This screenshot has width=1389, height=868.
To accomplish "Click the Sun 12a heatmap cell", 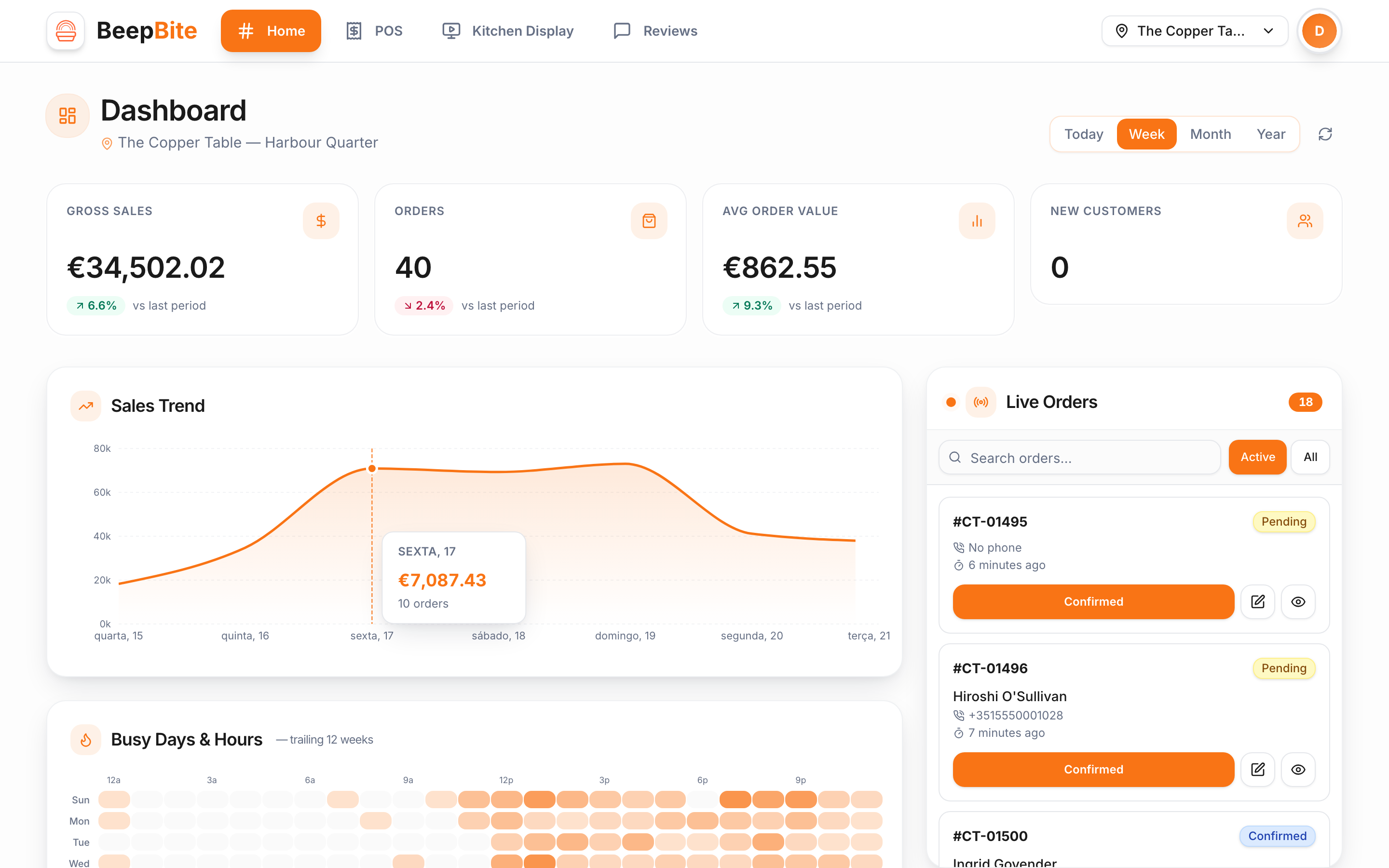I will [114, 800].
